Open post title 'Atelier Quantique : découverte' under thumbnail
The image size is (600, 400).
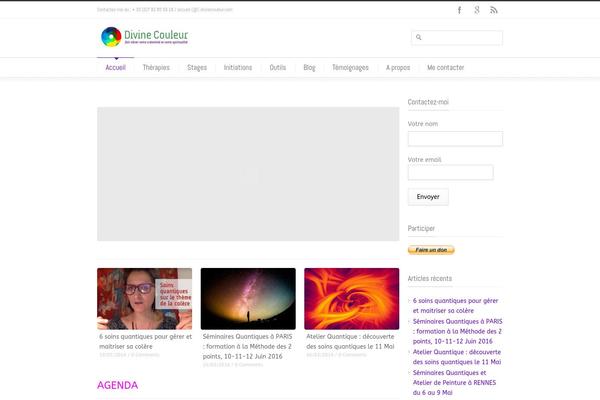(350, 341)
